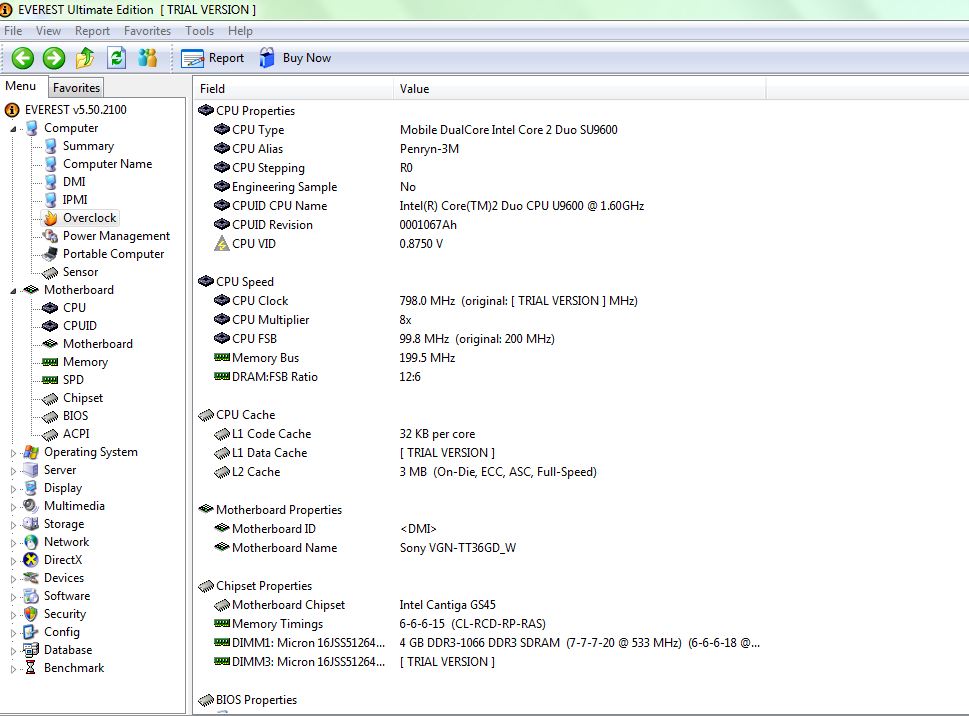Select the Memory module icon
The image size is (969, 716).
coord(50,362)
